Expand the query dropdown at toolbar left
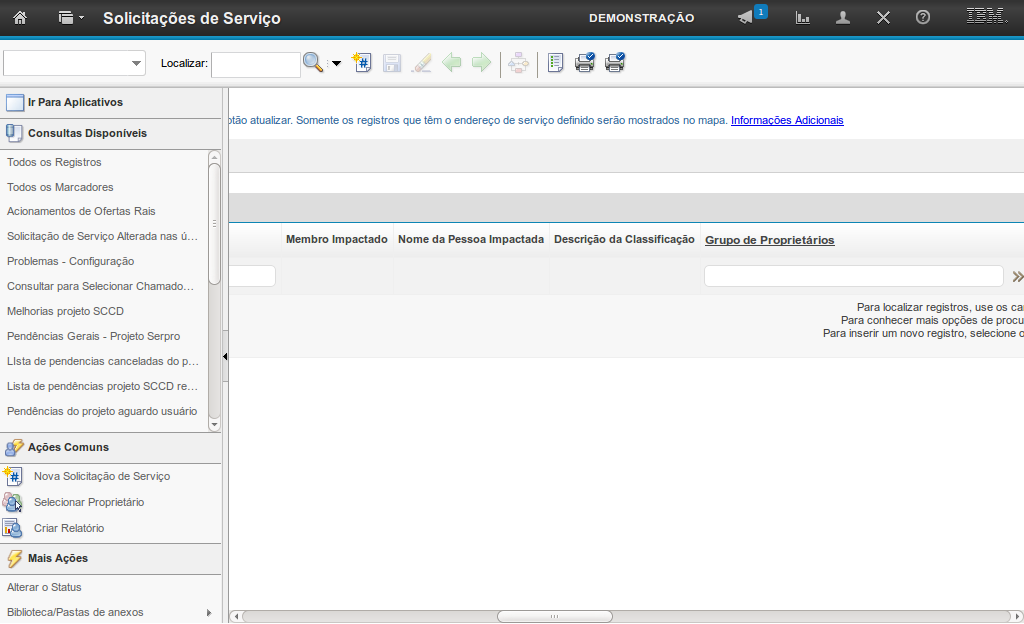The height and width of the screenshot is (624, 1024). (137, 64)
